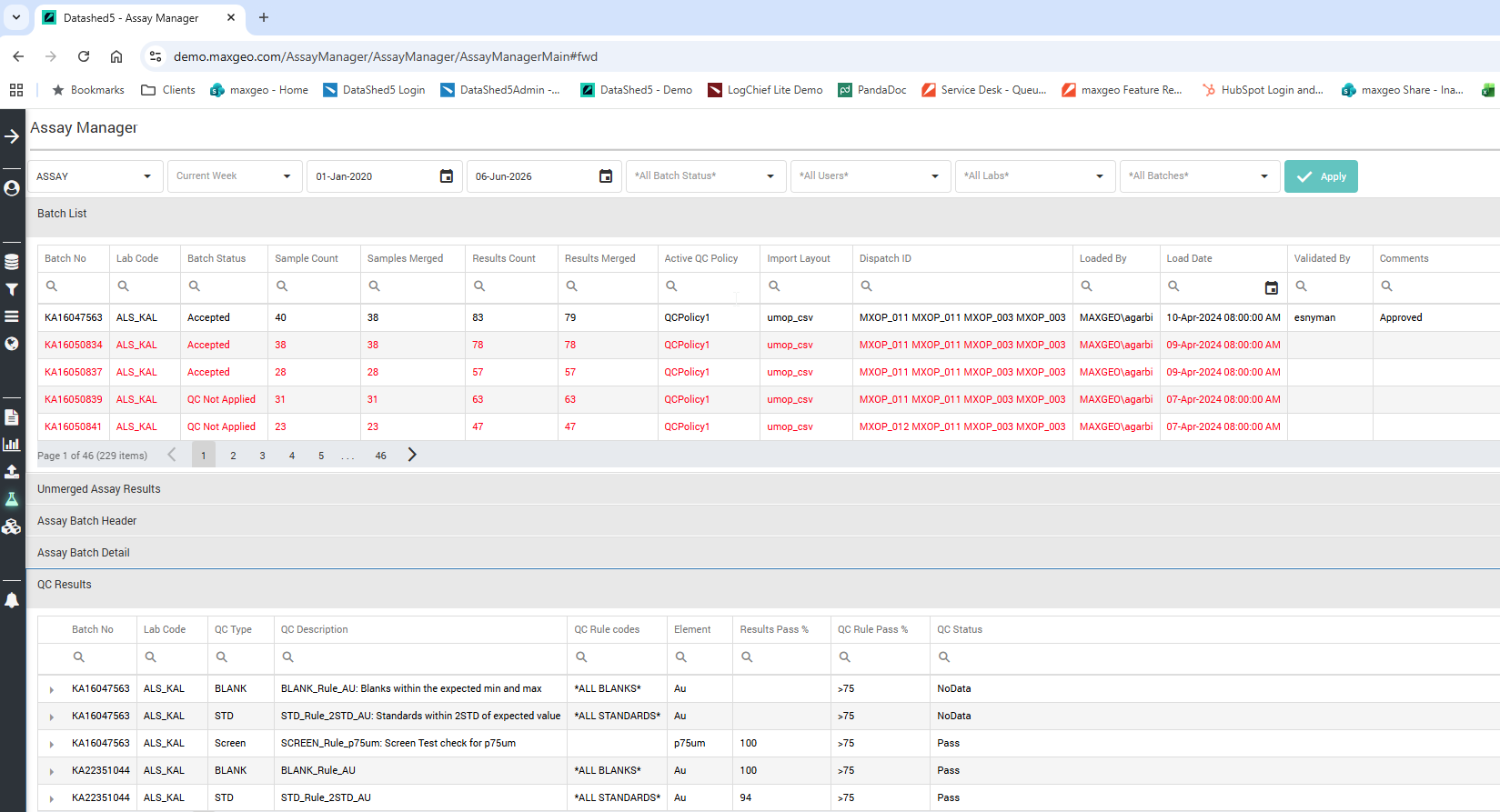Open the end date calendar picker
The width and height of the screenshot is (1500, 812).
click(606, 176)
